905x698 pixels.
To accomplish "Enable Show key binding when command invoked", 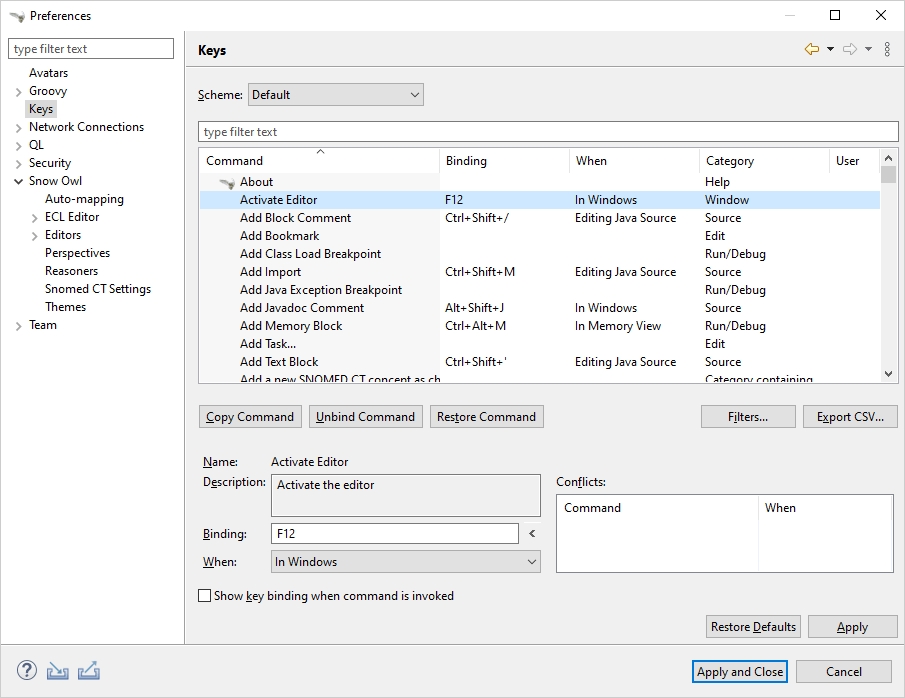I will (x=205, y=596).
